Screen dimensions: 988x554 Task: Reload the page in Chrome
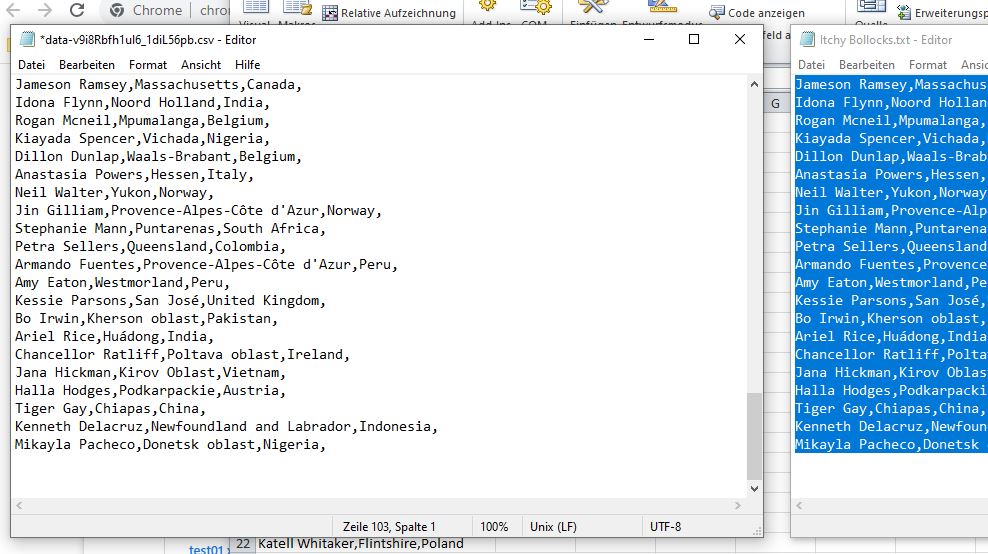coord(77,10)
